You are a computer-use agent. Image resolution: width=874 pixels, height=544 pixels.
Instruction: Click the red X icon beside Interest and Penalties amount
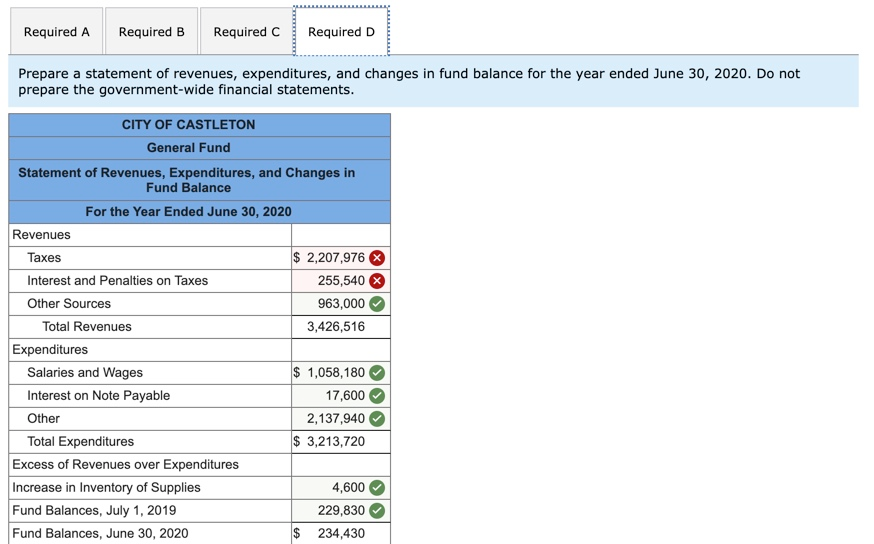(x=377, y=281)
